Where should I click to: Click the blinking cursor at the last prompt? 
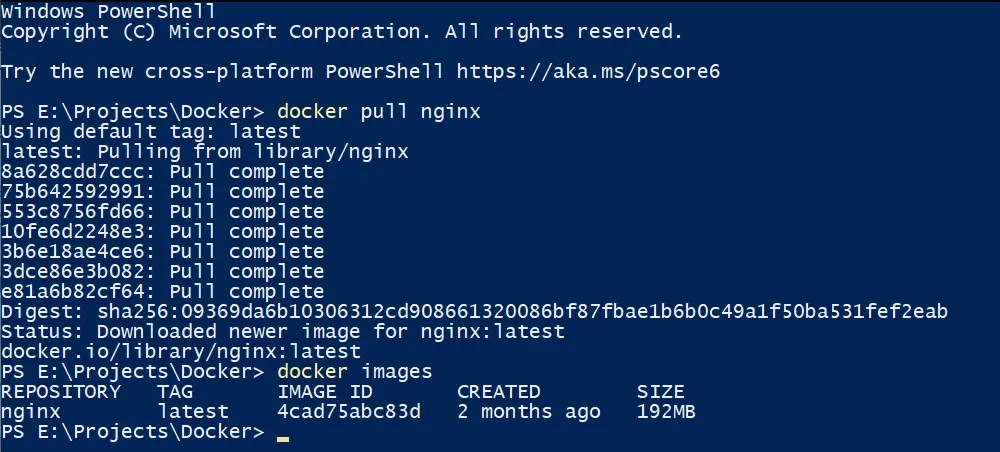point(283,439)
